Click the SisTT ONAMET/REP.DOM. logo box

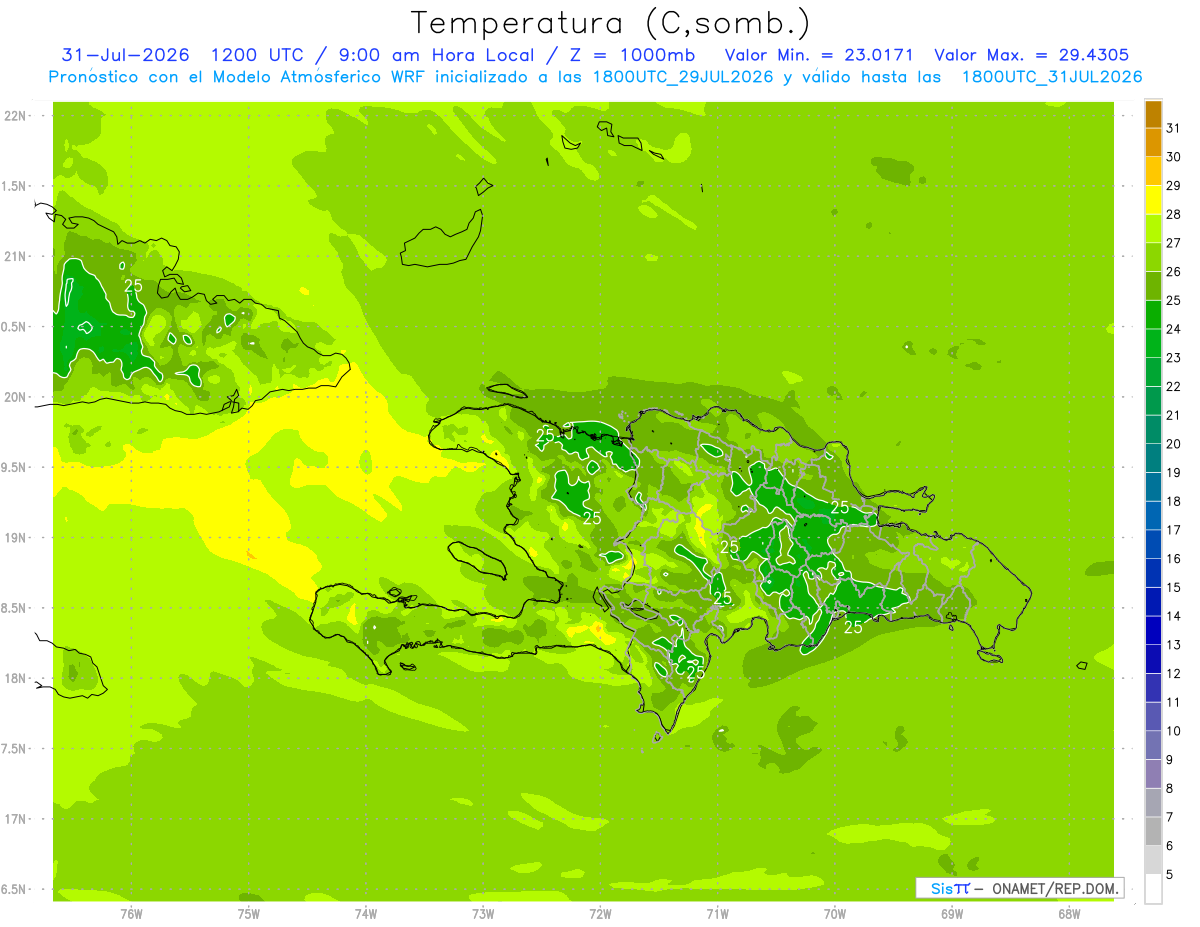(1019, 888)
